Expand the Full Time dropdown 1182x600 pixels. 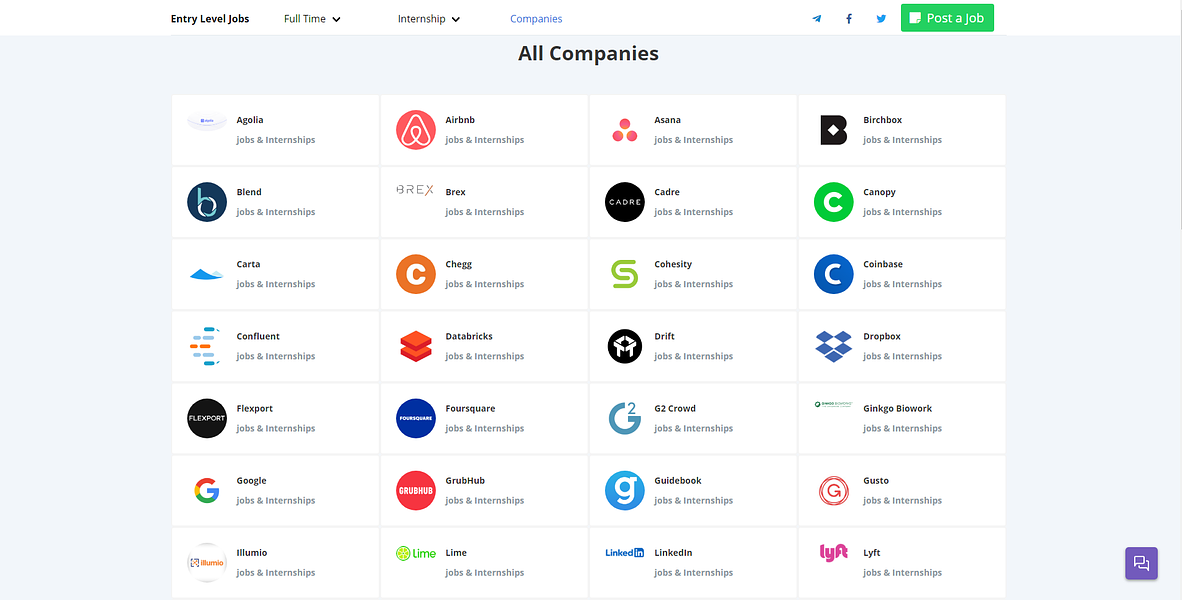coord(312,19)
